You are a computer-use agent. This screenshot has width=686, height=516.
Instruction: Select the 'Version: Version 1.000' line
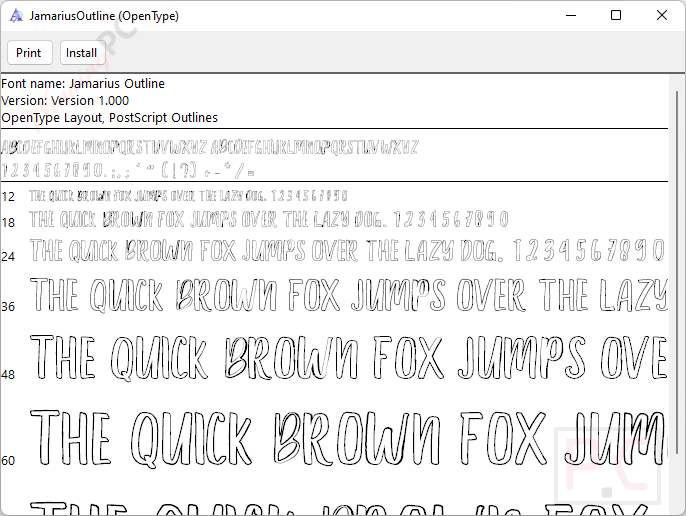click(x=65, y=101)
